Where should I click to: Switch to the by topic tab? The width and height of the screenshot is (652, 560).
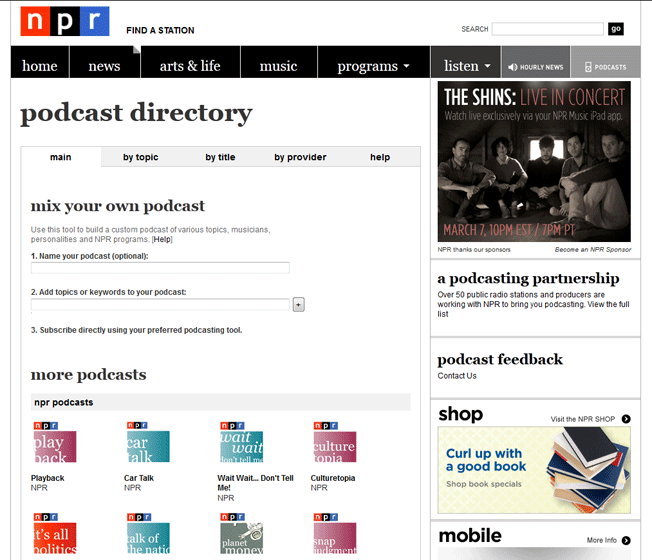141,157
